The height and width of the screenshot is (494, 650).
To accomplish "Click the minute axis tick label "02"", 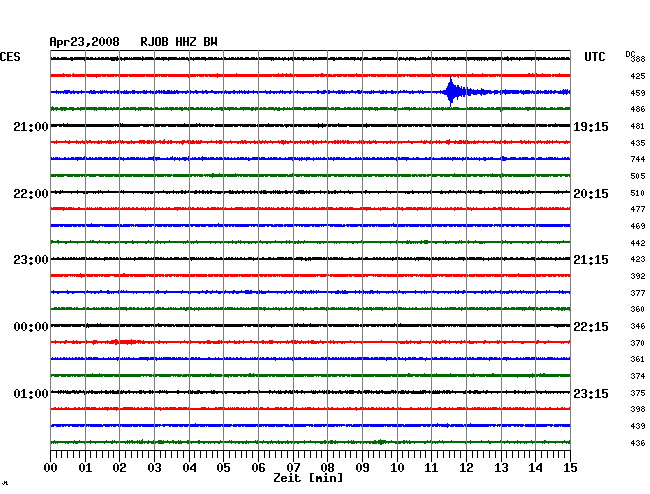I will (x=119, y=468).
